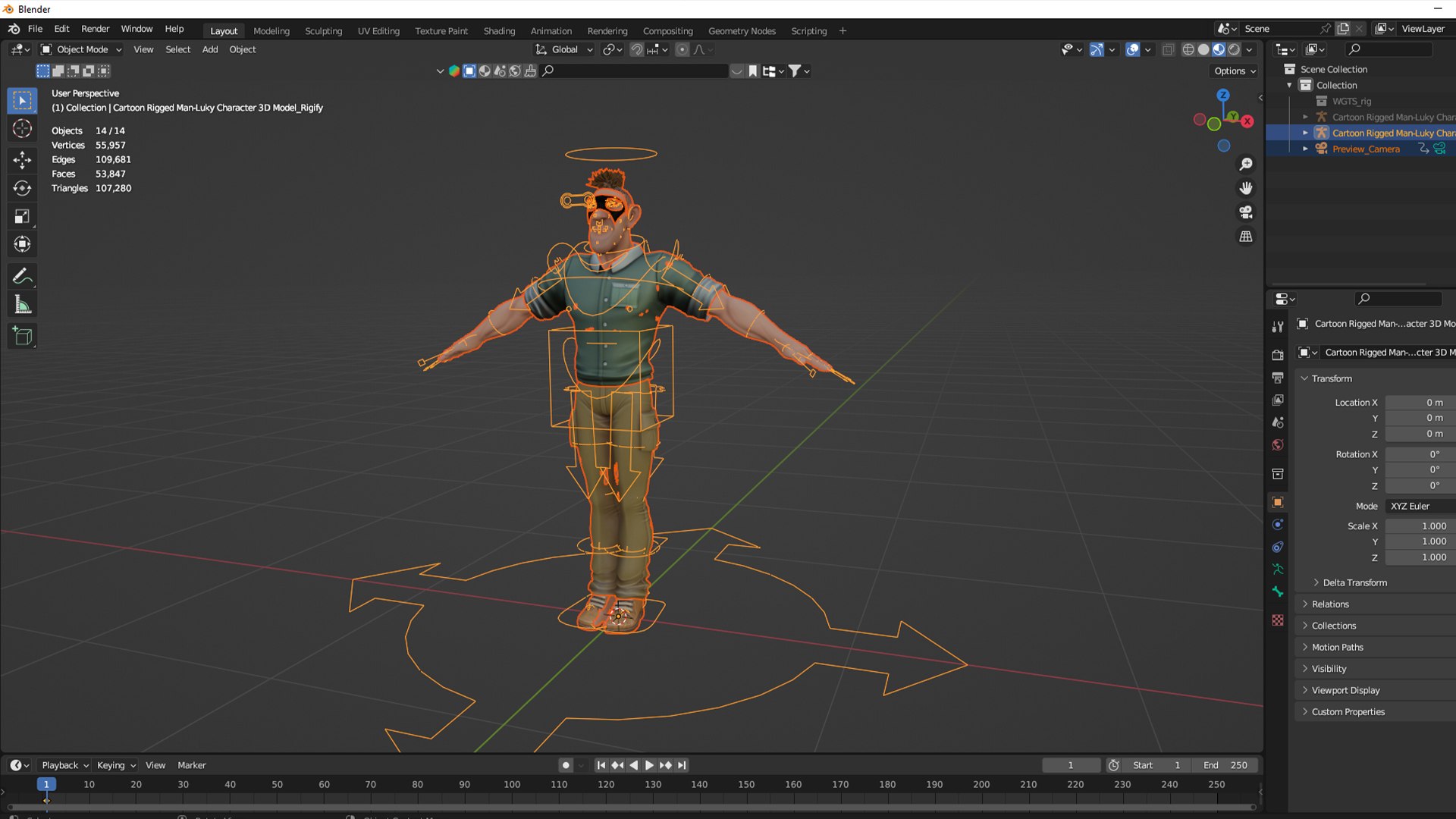Expand the Delta Transform section
The height and width of the screenshot is (819, 1456).
(x=1354, y=582)
